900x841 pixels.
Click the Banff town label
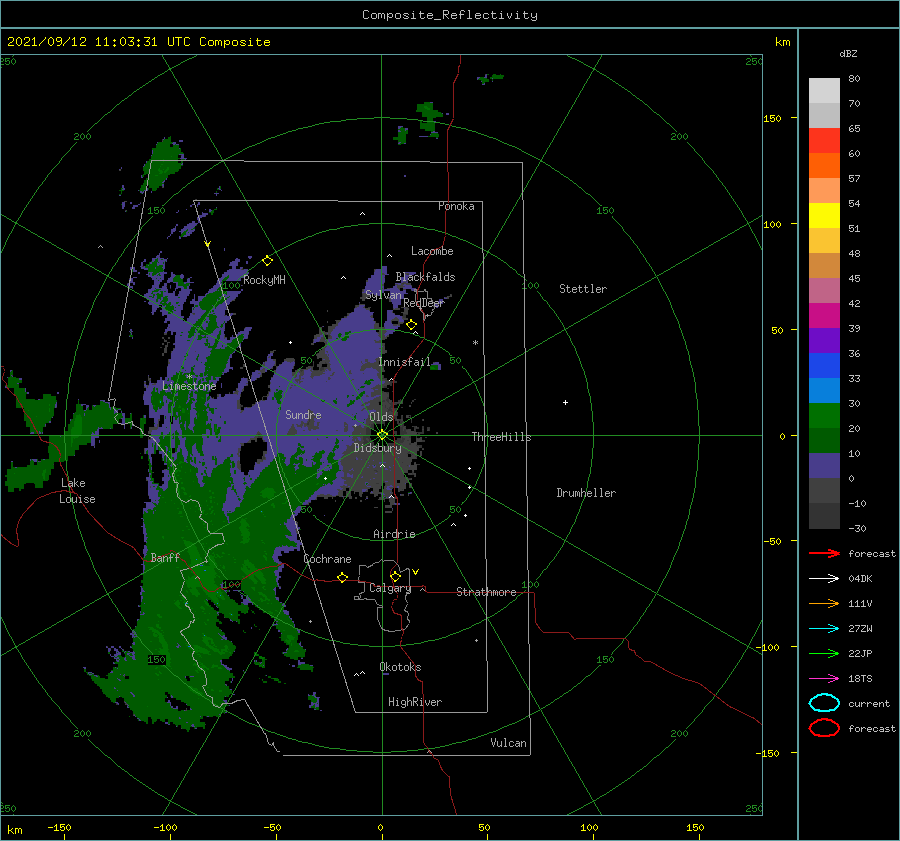pos(165,557)
